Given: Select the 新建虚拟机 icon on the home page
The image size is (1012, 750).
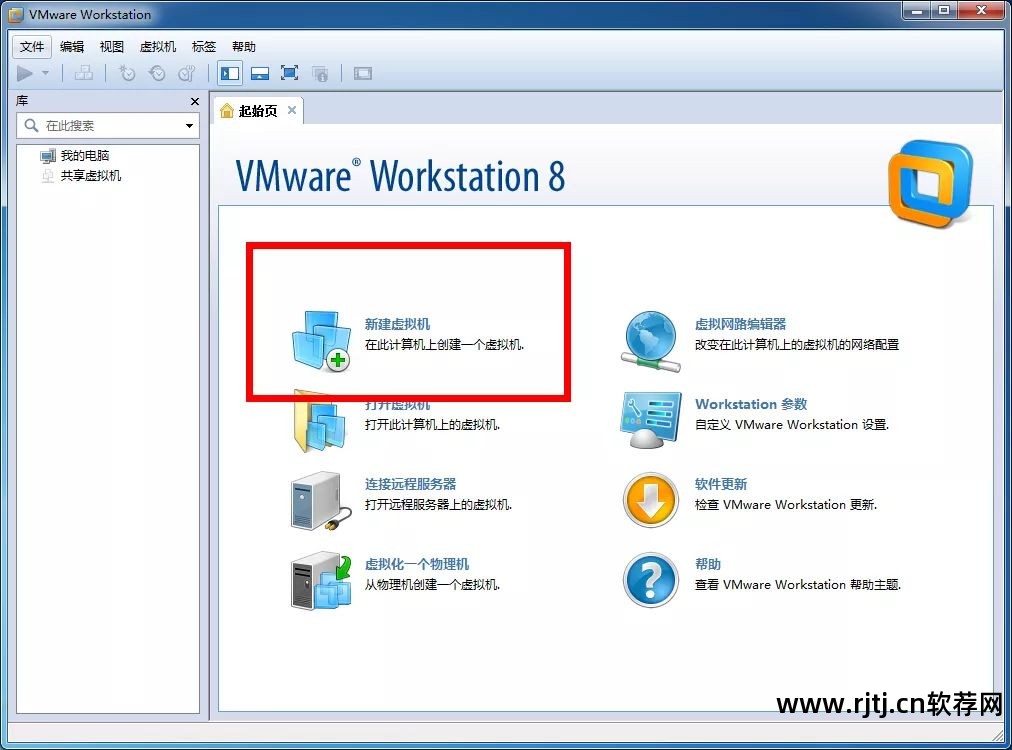Looking at the screenshot, I should [320, 340].
